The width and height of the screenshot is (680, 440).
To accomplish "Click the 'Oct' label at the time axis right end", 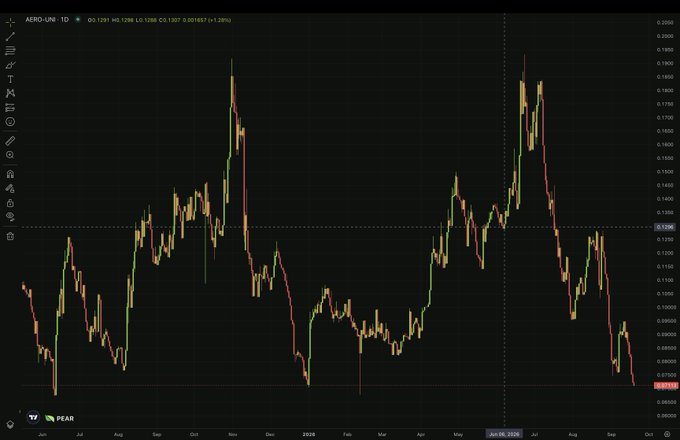I will (649, 434).
